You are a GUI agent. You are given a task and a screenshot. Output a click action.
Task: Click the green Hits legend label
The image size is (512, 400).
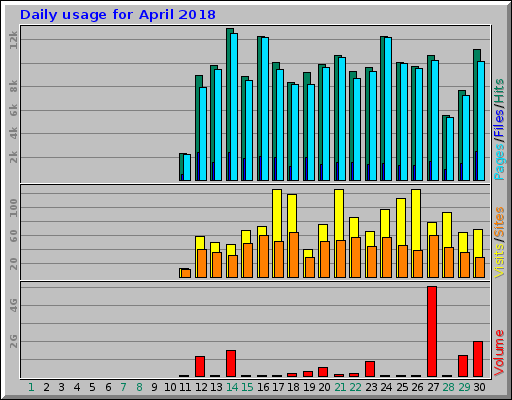pos(499,91)
